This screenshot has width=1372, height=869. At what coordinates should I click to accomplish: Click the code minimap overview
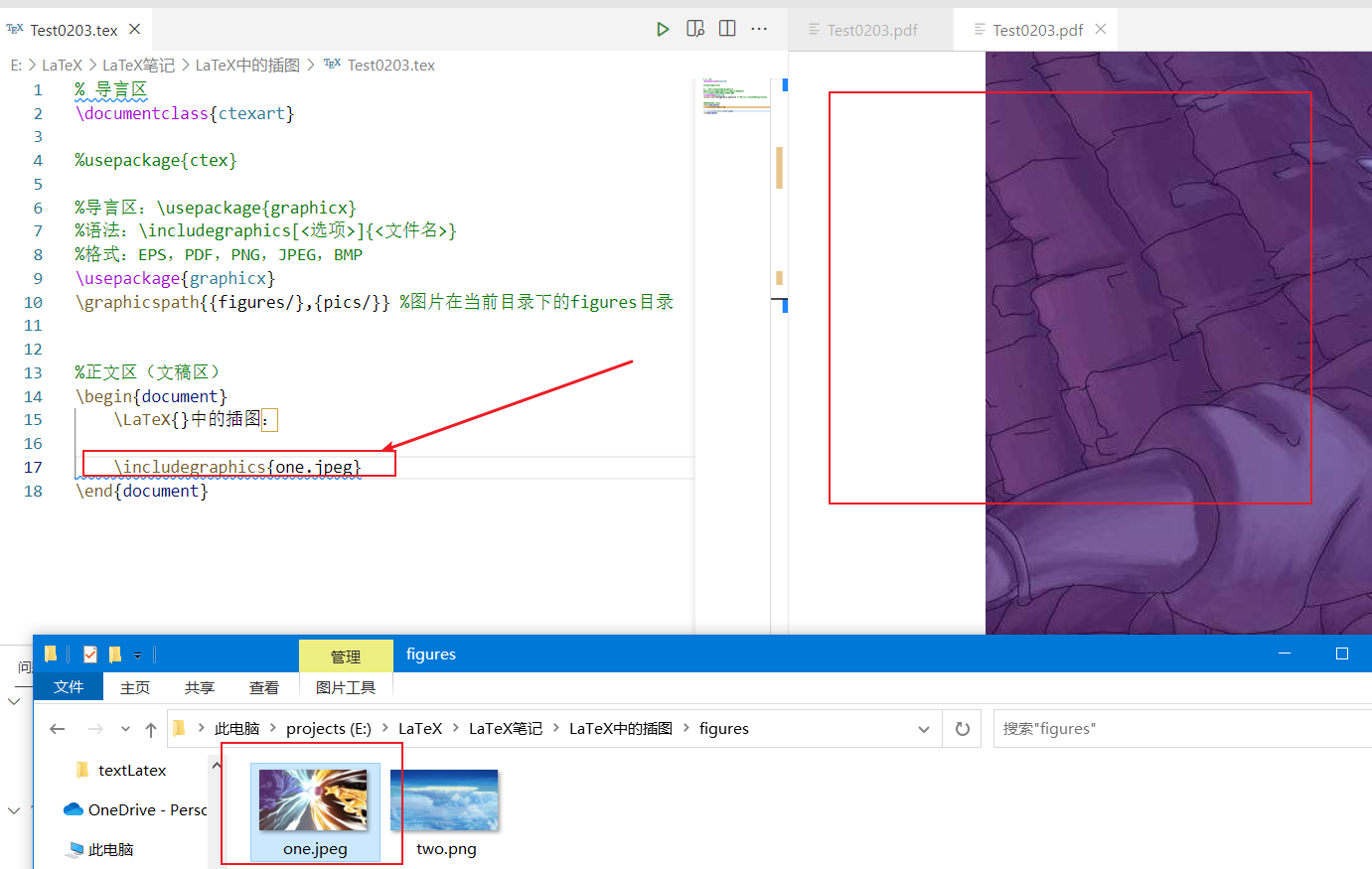[x=735, y=96]
